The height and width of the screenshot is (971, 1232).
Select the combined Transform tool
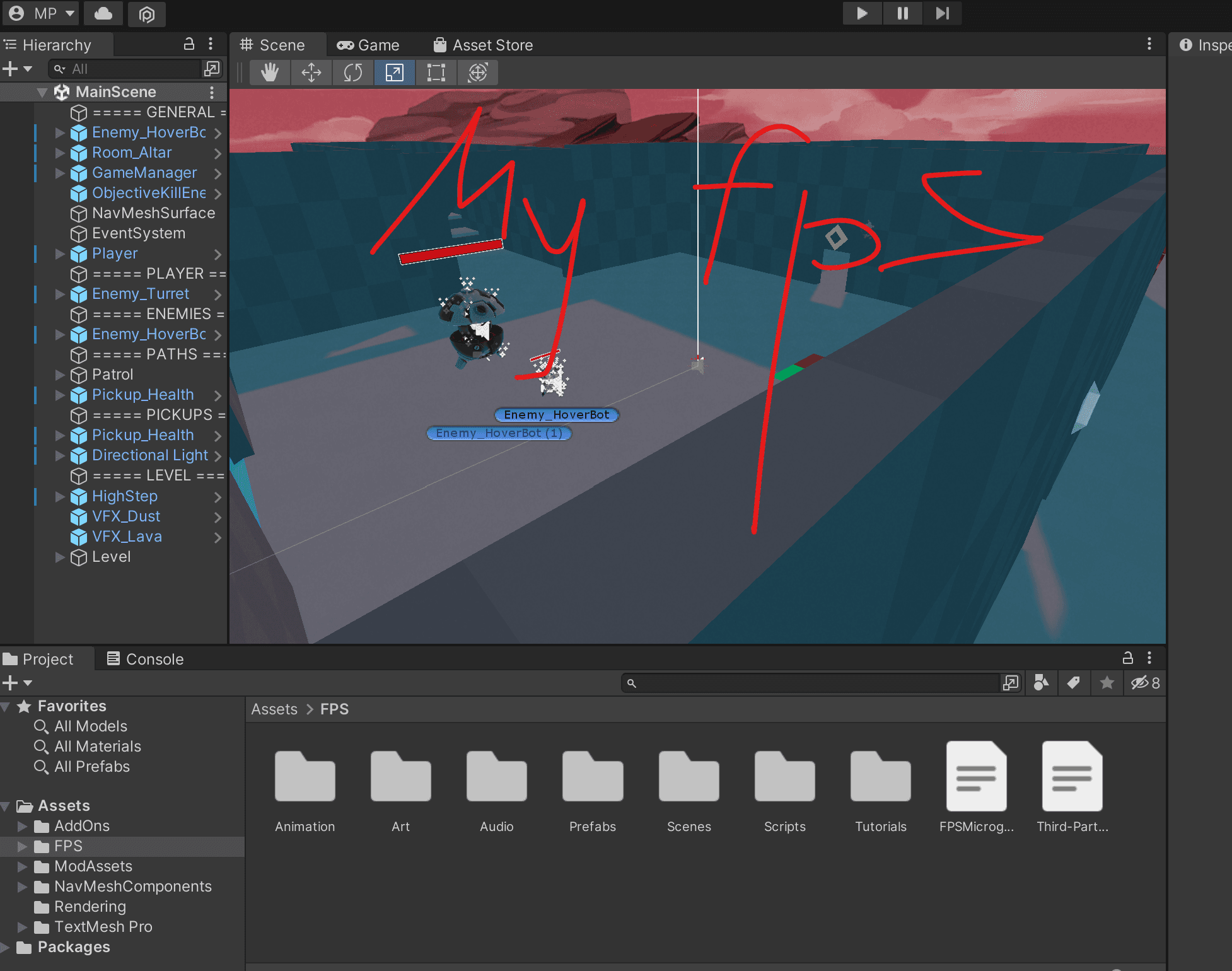(x=478, y=73)
